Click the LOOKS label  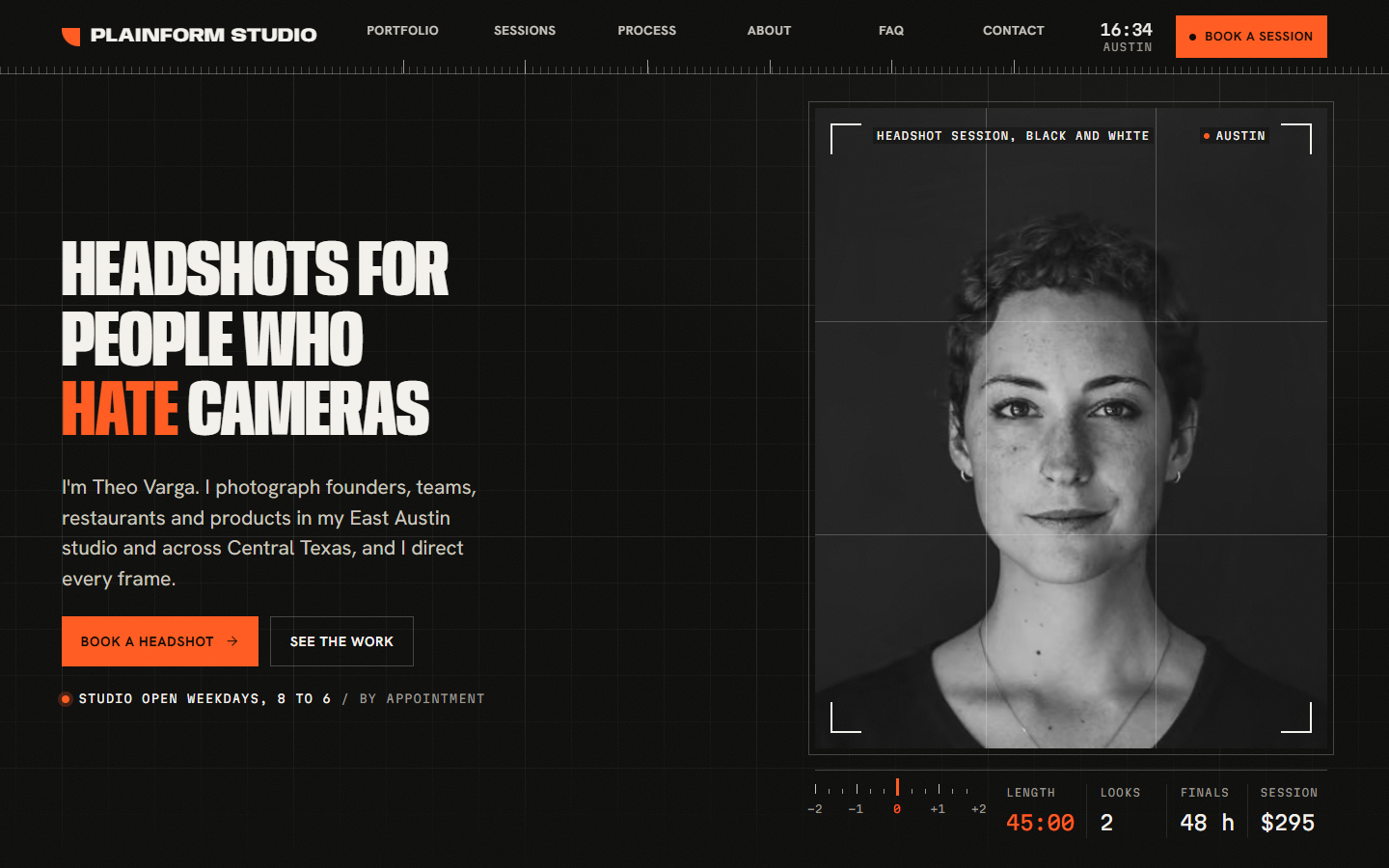[x=1120, y=793]
